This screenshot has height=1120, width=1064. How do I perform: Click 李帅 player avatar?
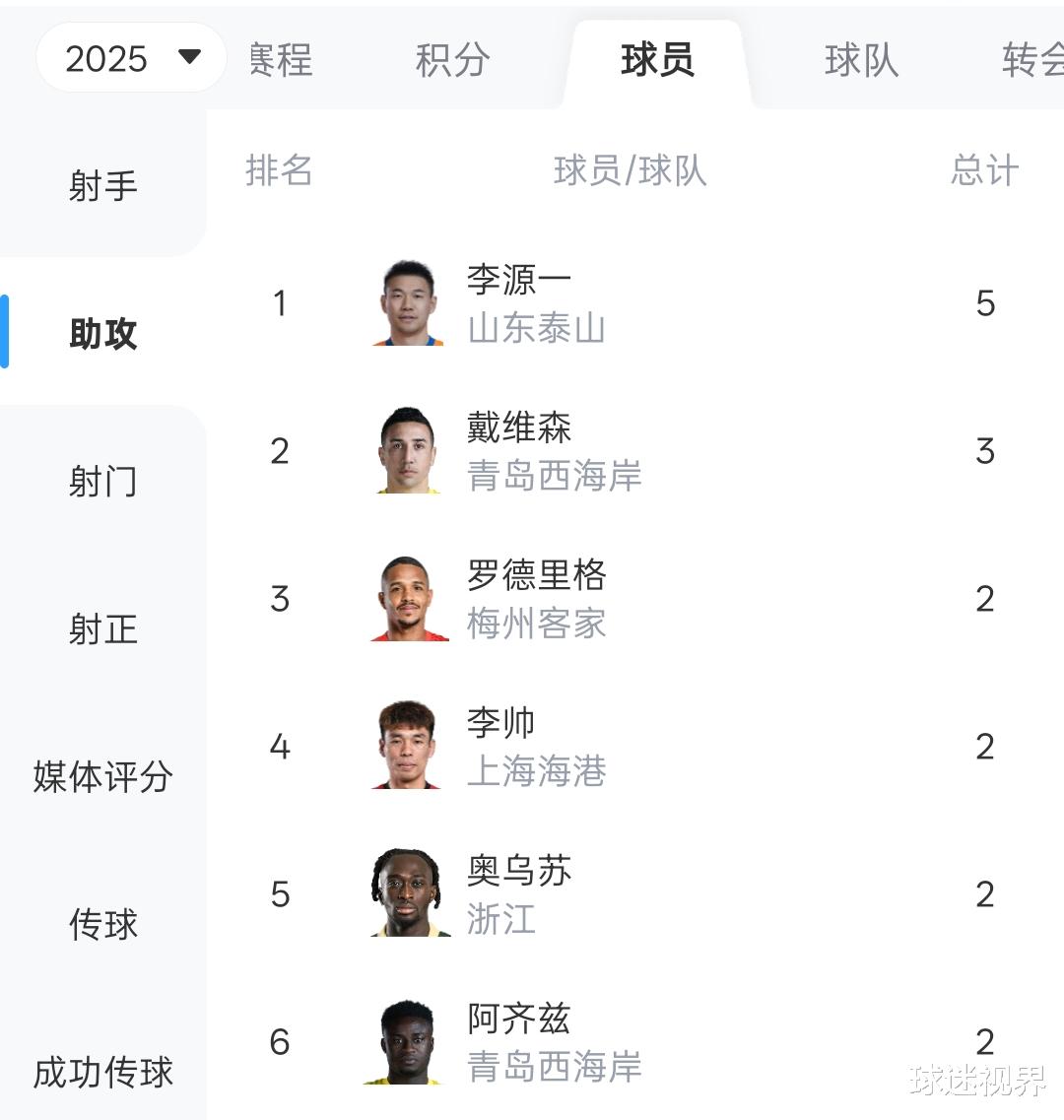(407, 746)
